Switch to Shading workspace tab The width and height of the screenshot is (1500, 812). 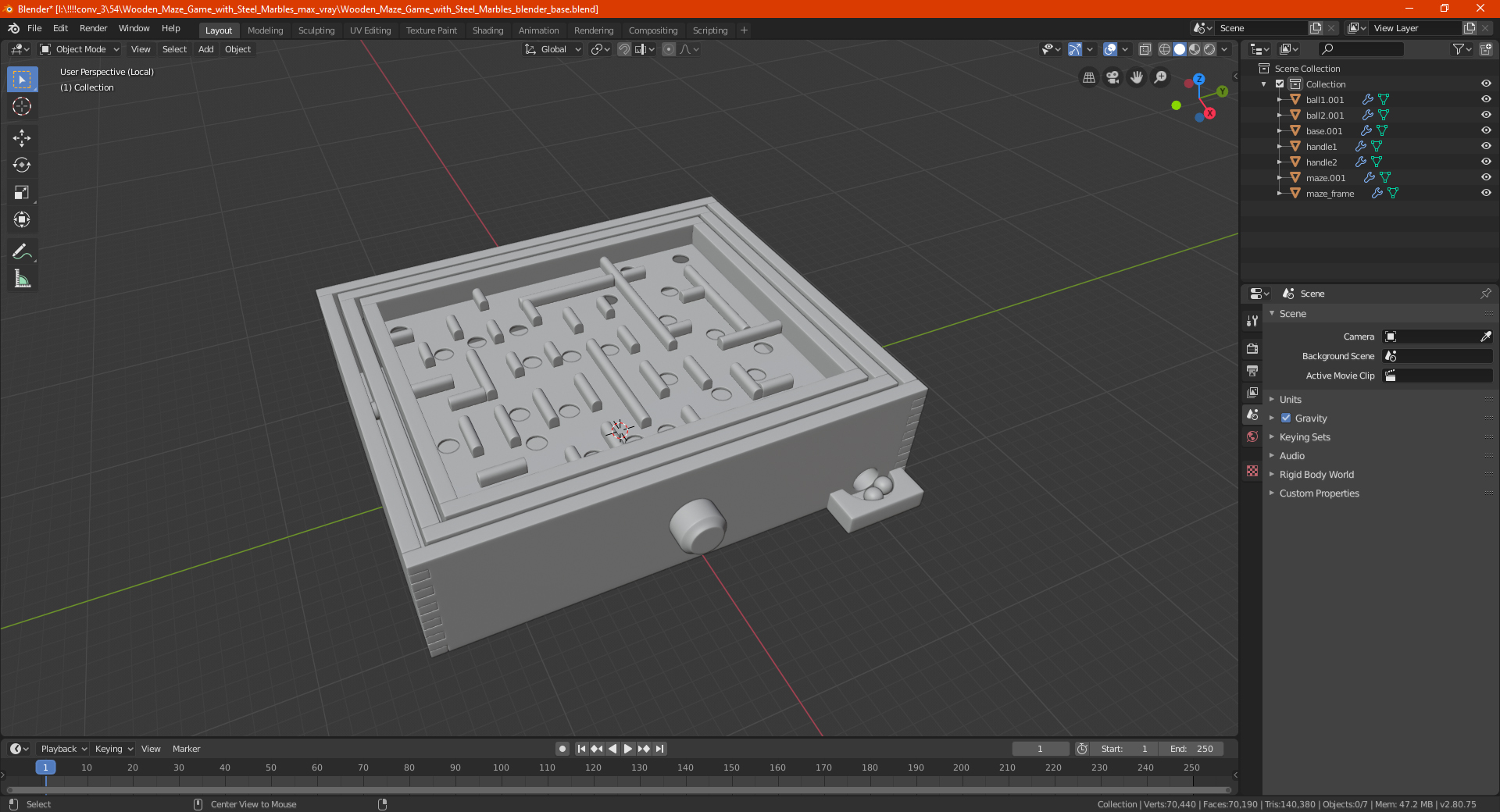(x=487, y=30)
